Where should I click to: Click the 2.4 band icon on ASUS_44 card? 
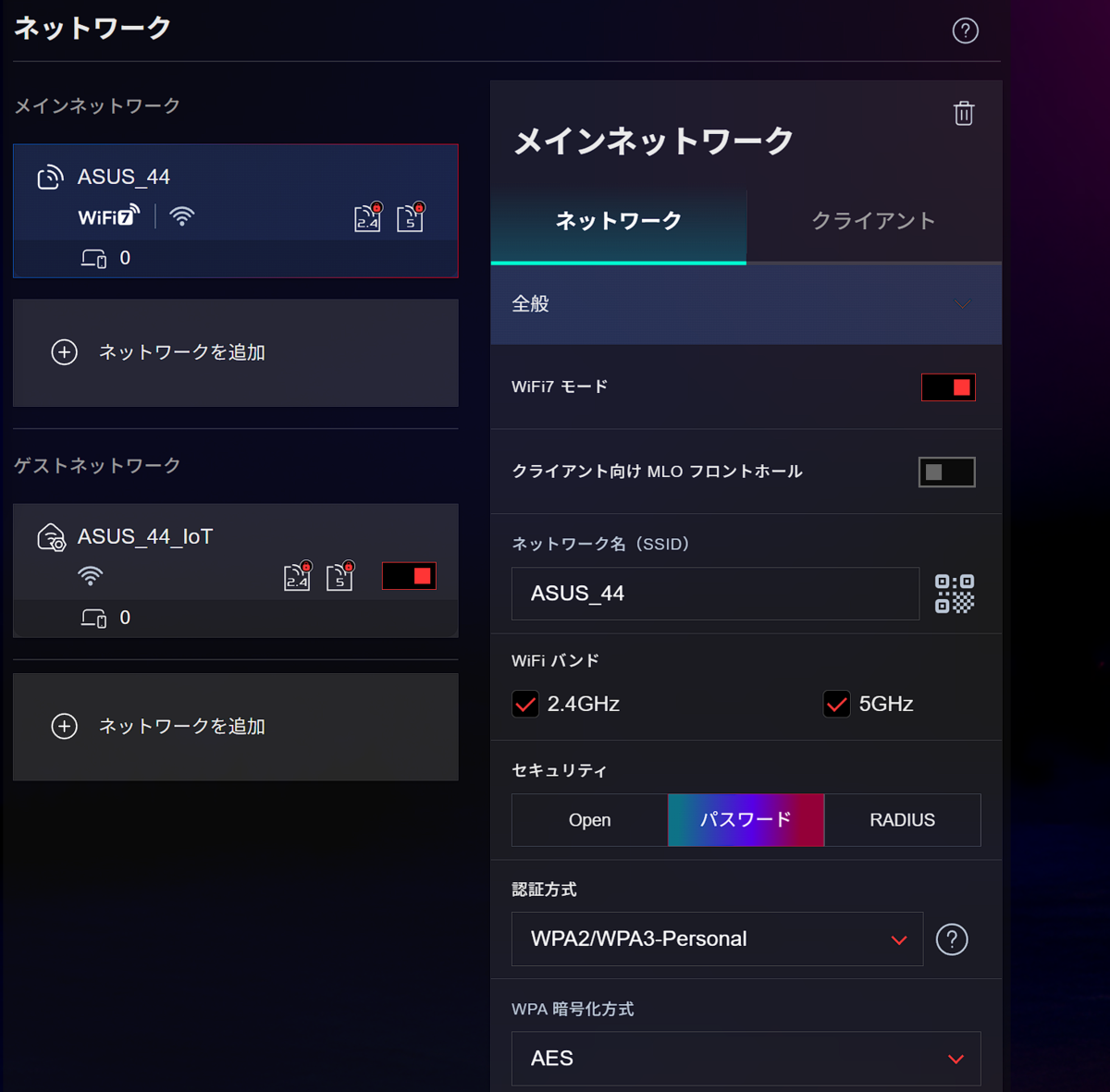click(368, 216)
